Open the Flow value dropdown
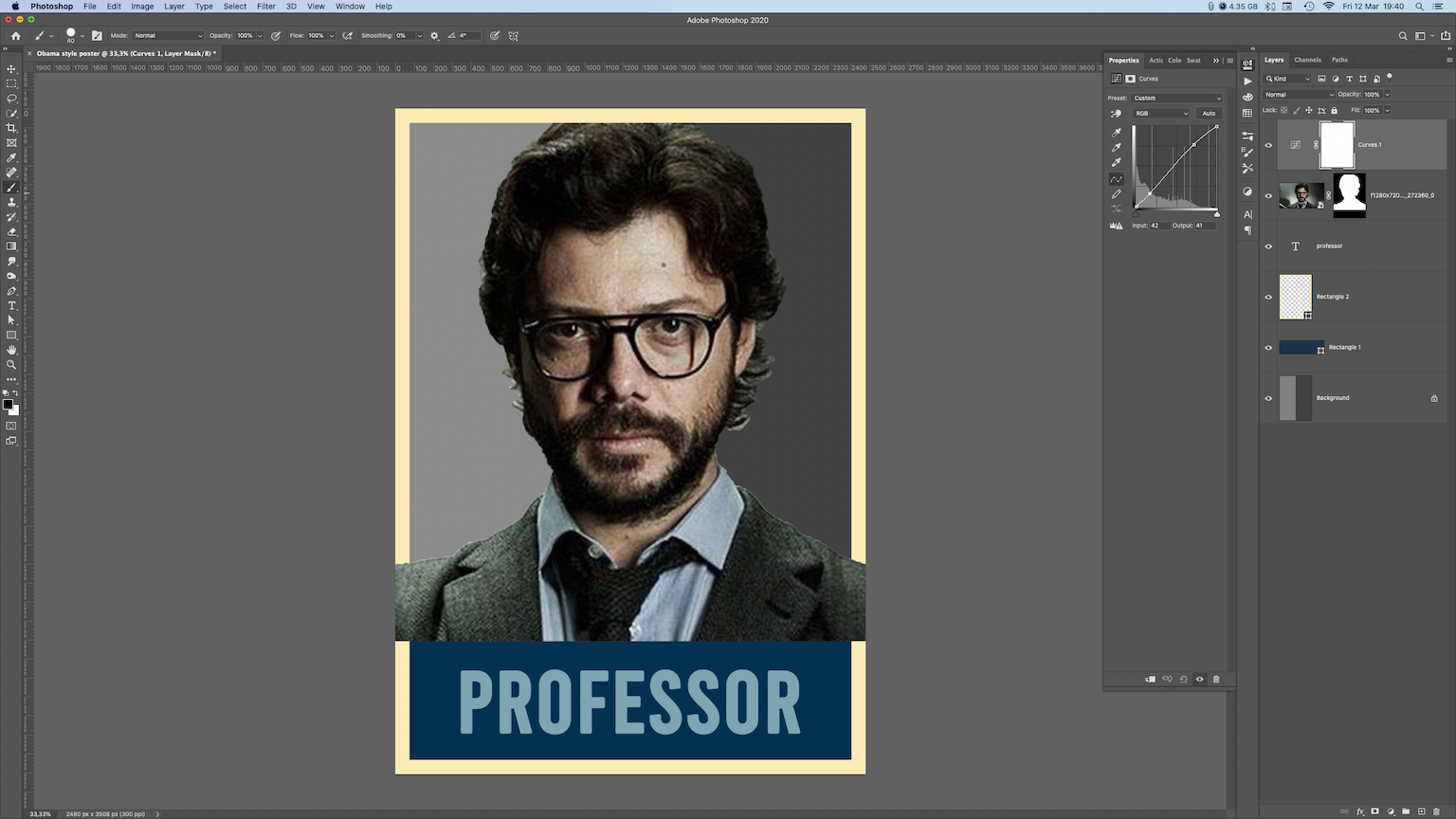 pos(331,36)
